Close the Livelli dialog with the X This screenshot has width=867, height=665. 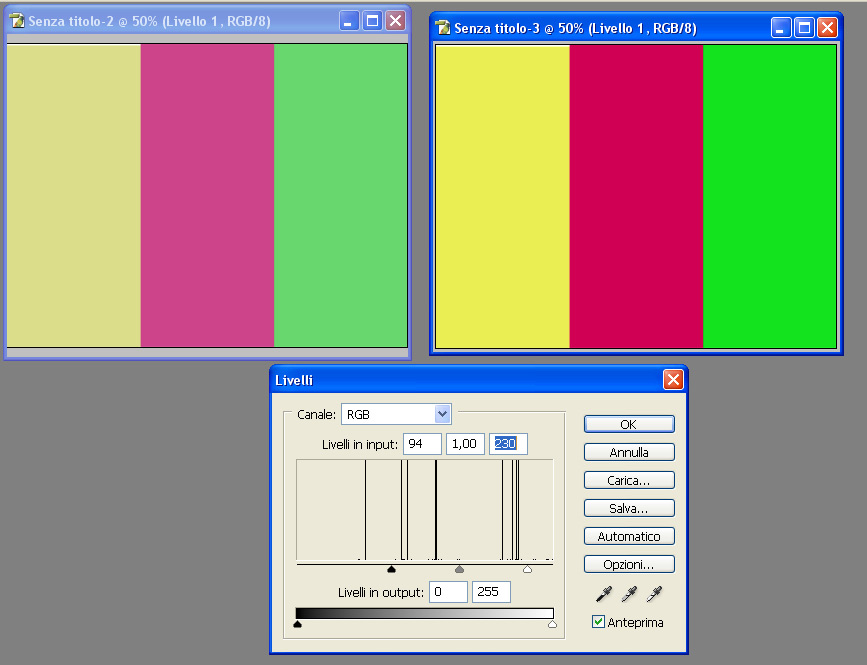point(673,380)
